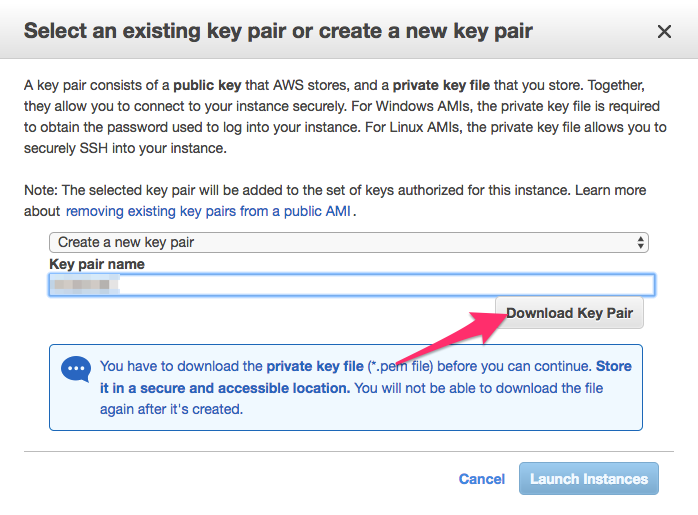Viewport: 698px width, 515px height.
Task: Click private key file text inside blue info box
Action: pyautogui.click(x=315, y=366)
